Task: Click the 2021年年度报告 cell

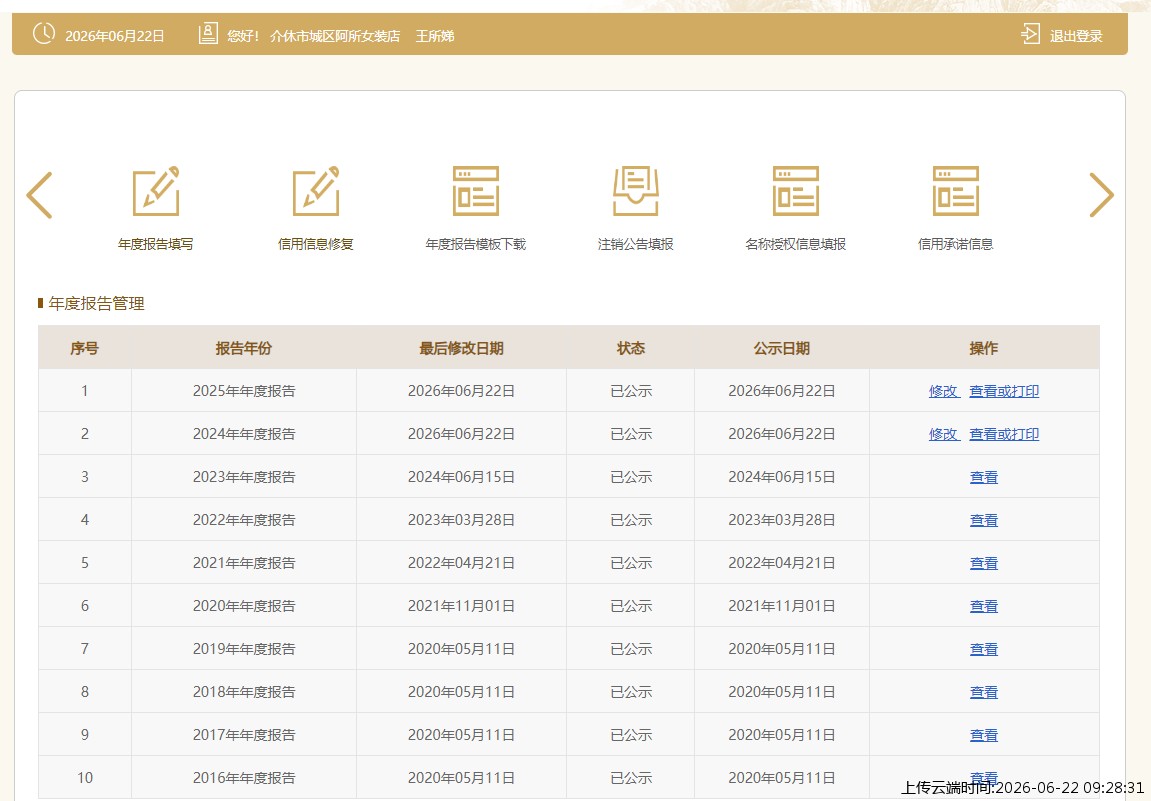Action: coord(244,563)
